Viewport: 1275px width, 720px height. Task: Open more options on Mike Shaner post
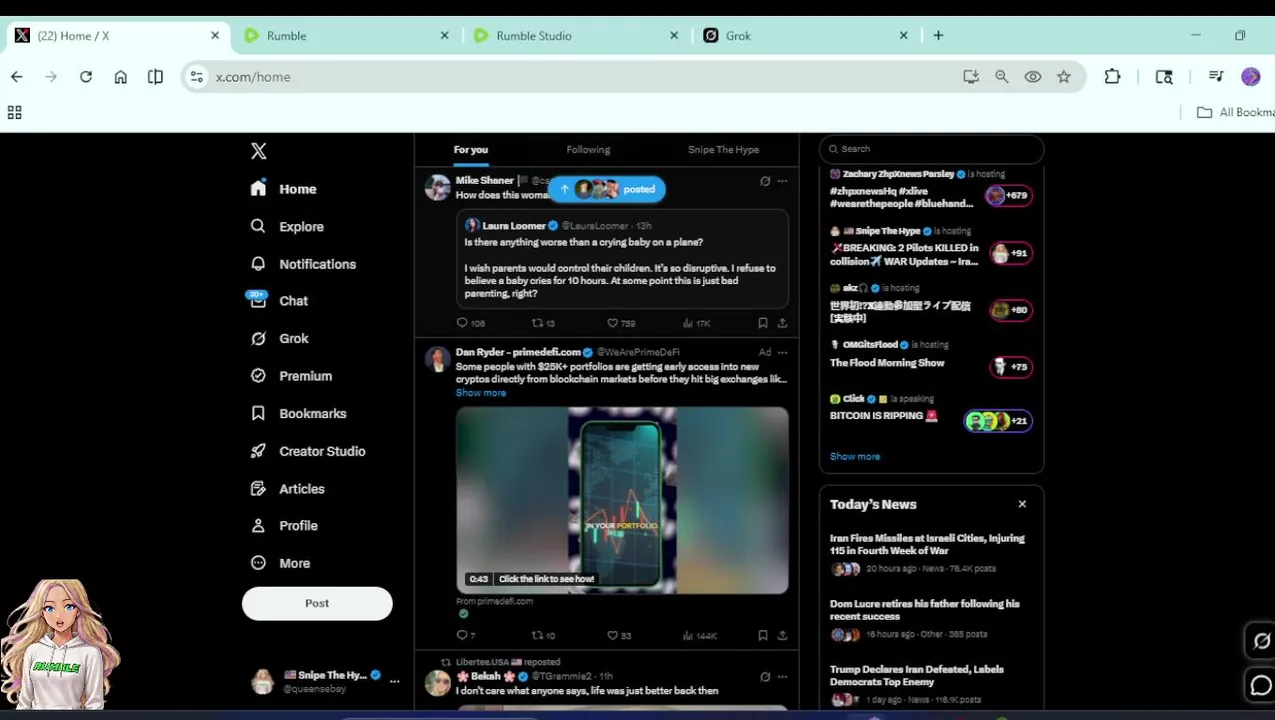coord(782,181)
